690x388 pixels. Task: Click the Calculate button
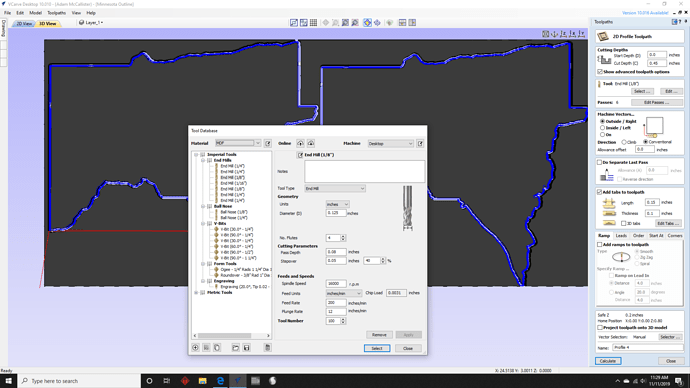608,361
